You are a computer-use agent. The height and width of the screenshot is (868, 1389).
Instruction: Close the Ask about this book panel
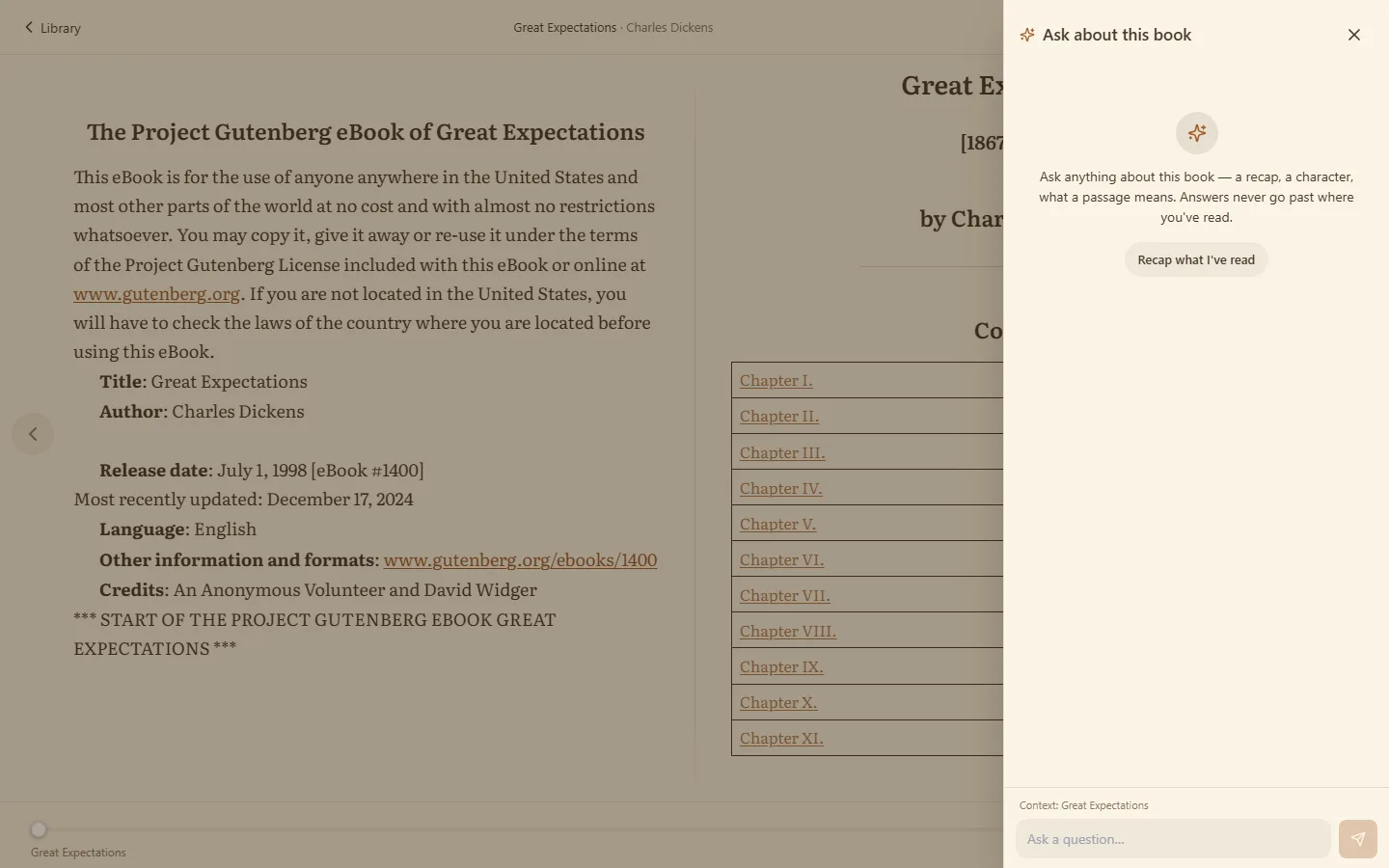tap(1354, 35)
